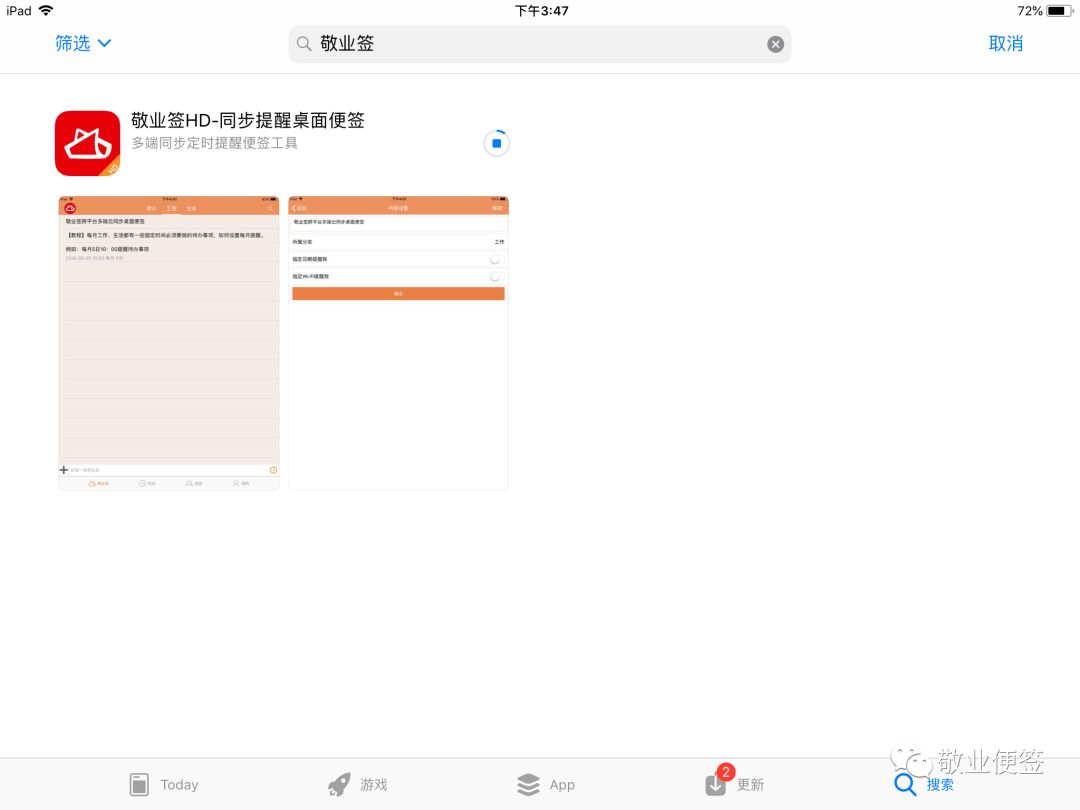The image size is (1080, 810).
Task: View the second app preview screenshot
Action: coord(398,343)
